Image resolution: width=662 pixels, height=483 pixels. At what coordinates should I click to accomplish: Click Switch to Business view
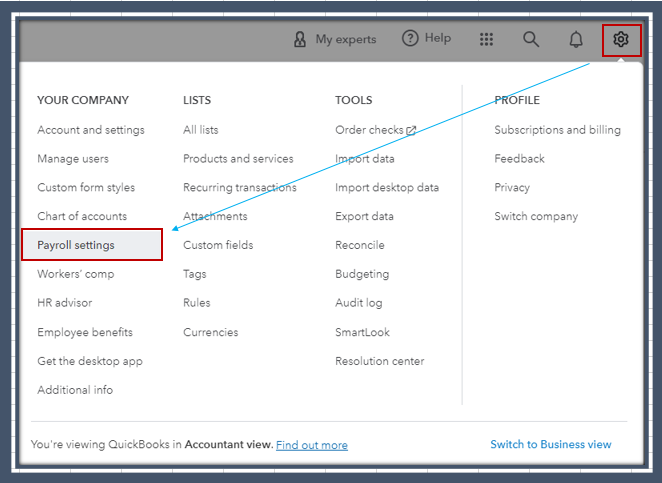551,445
